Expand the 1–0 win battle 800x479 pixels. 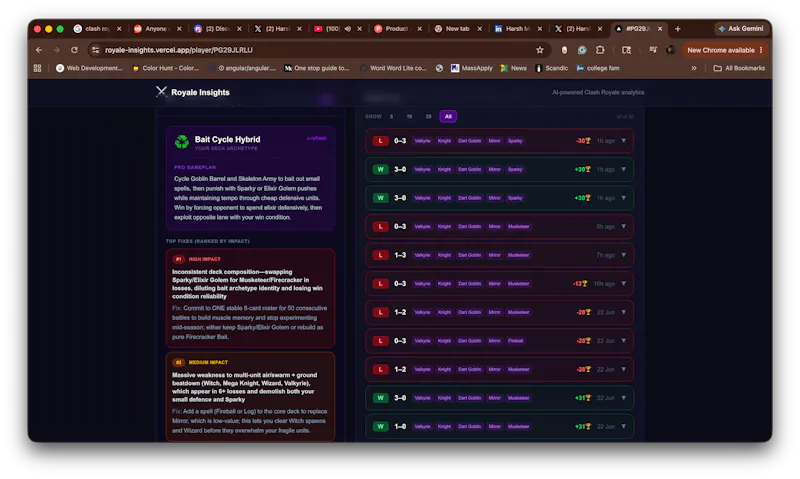coord(623,426)
